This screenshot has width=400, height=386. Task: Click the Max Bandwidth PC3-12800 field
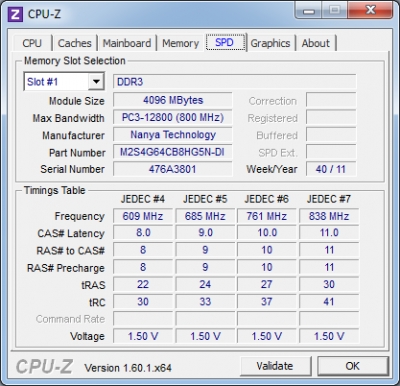click(x=173, y=117)
